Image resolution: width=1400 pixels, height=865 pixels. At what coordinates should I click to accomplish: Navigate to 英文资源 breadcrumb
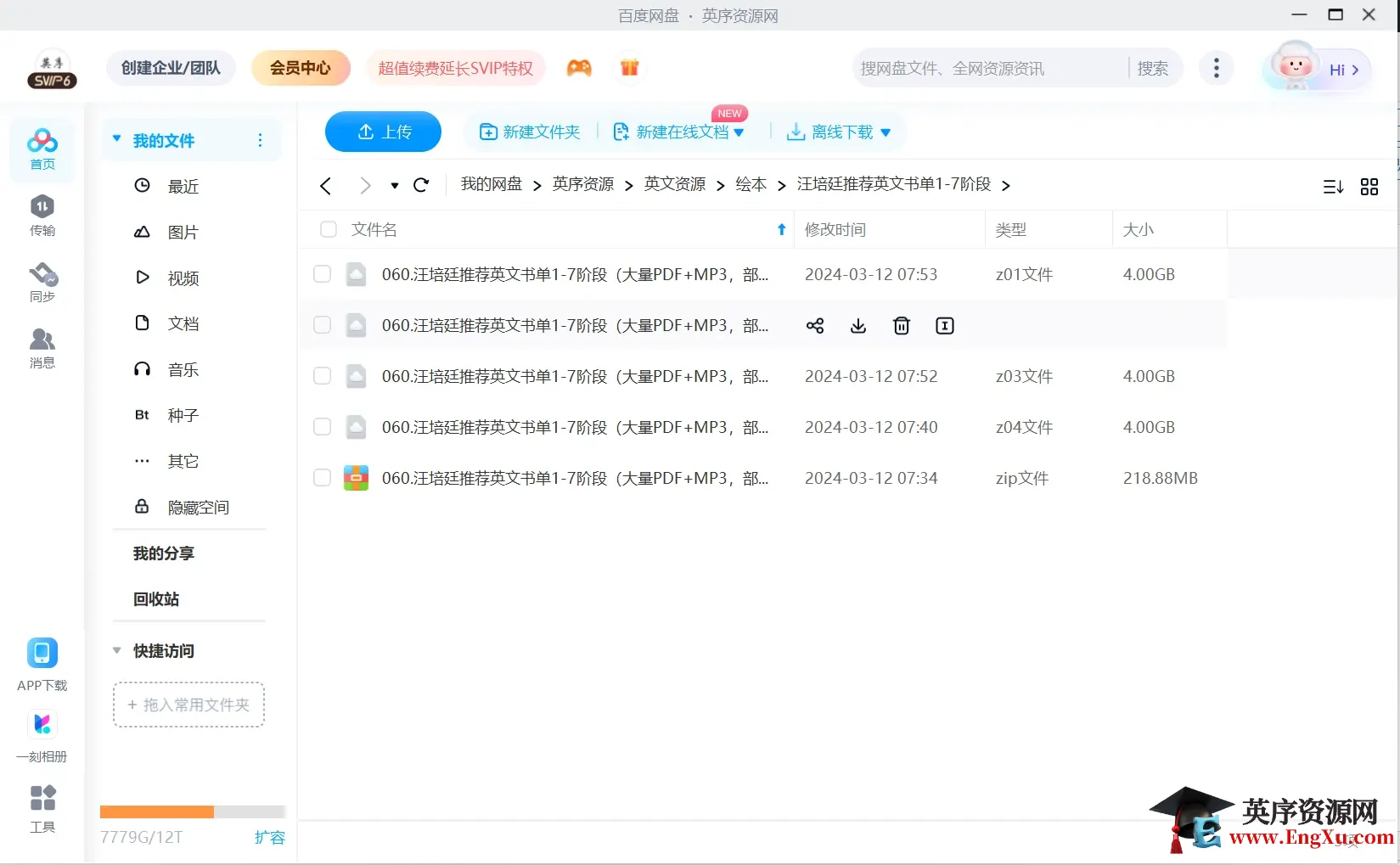click(x=675, y=184)
